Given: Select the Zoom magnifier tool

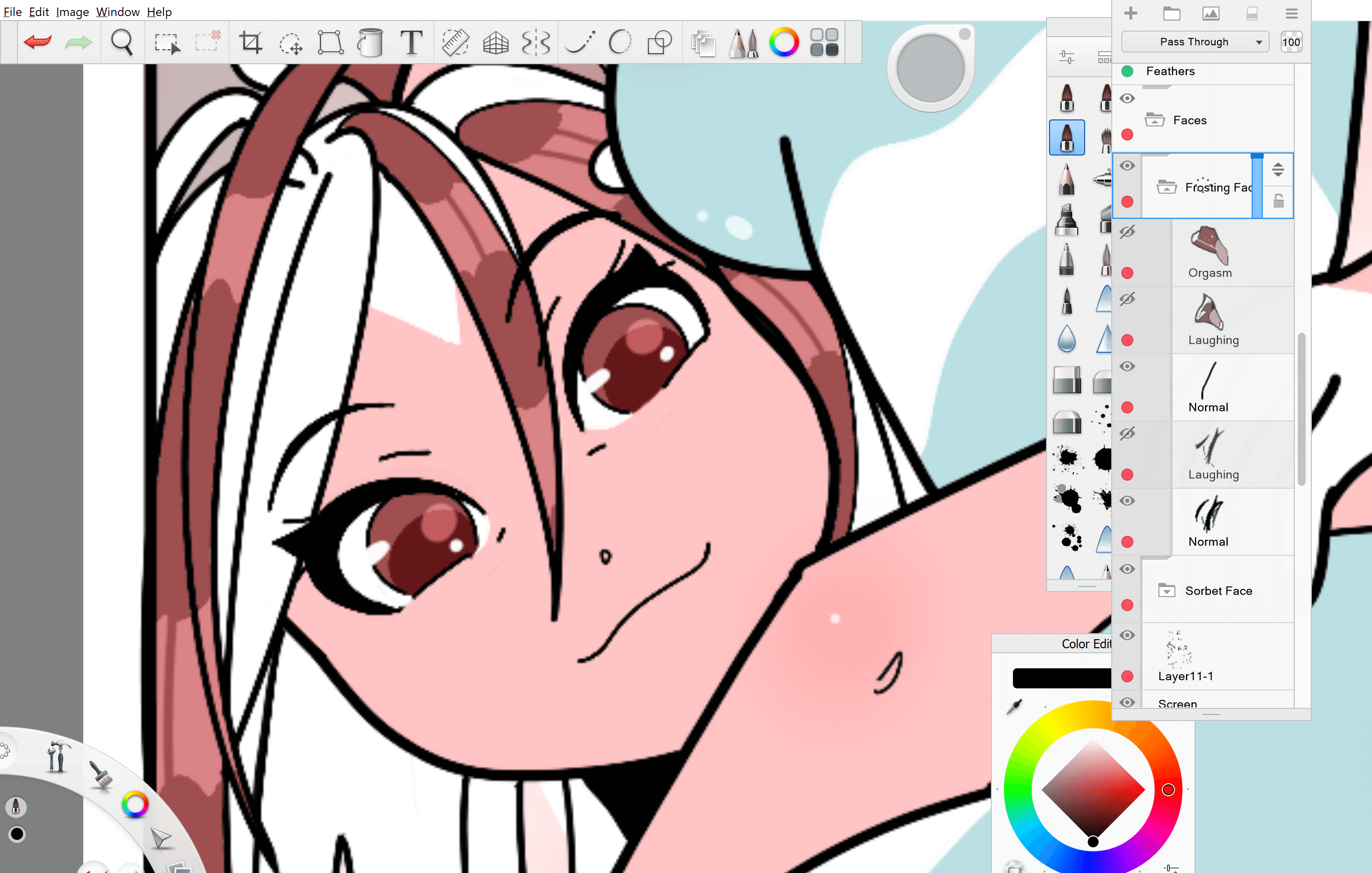Looking at the screenshot, I should [121, 42].
